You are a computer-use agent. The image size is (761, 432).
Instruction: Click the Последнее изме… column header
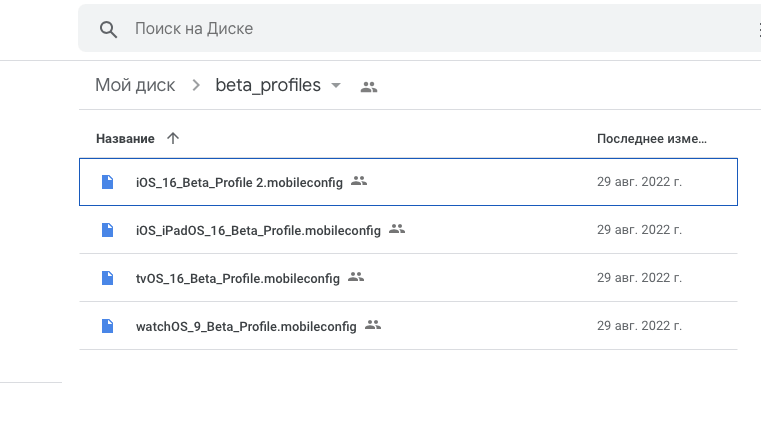pyautogui.click(x=651, y=138)
